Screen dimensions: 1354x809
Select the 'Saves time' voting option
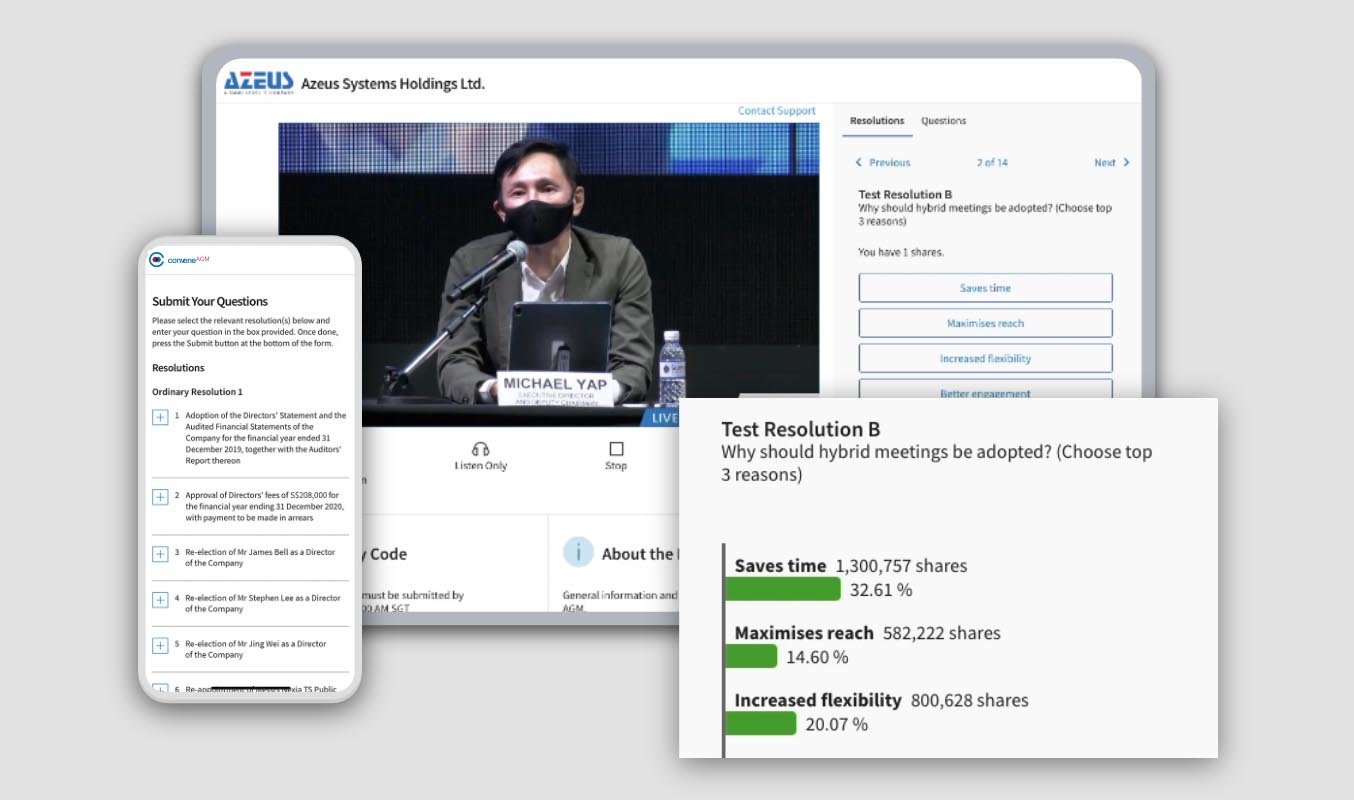tap(985, 287)
